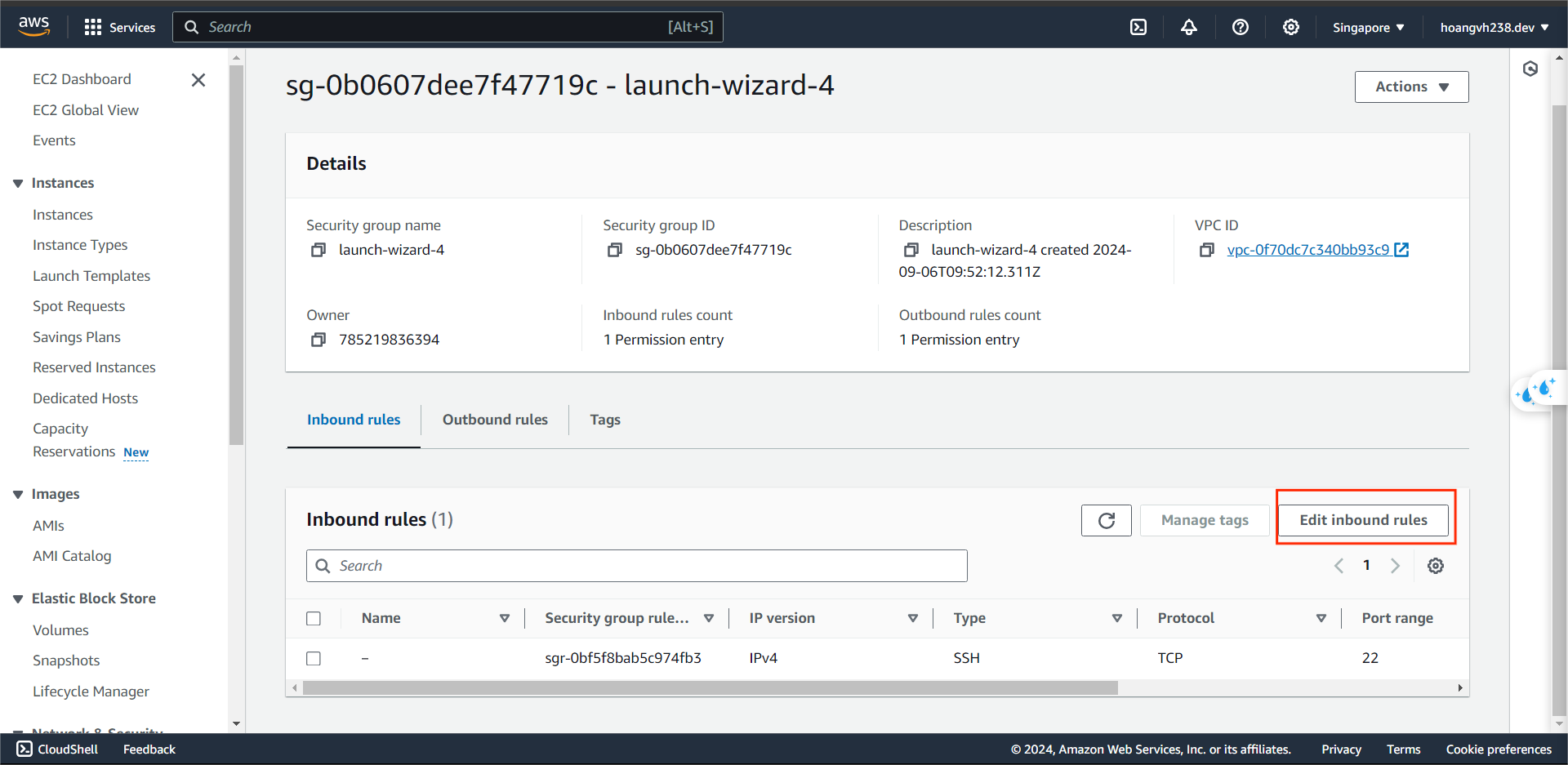Open CloudShell from the top bar icon

(1138, 27)
